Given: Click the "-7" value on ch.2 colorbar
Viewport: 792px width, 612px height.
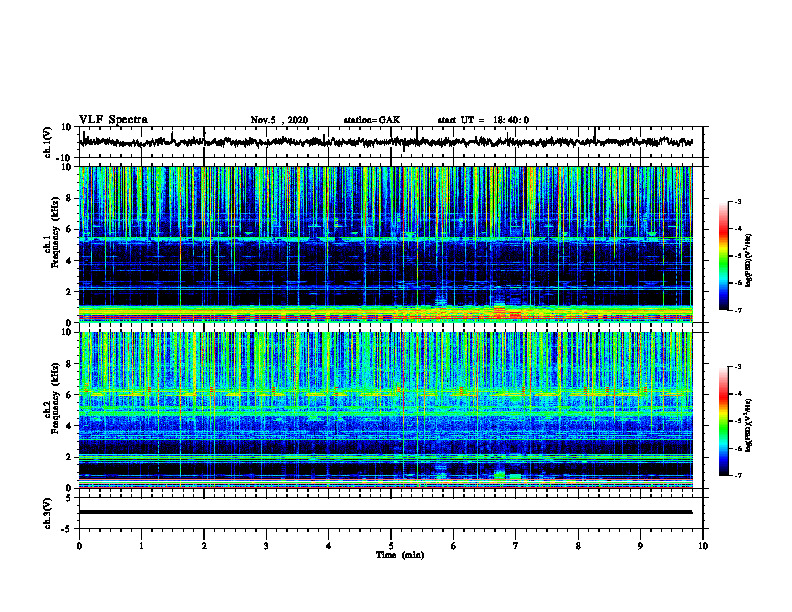Looking at the screenshot, I should point(737,475).
